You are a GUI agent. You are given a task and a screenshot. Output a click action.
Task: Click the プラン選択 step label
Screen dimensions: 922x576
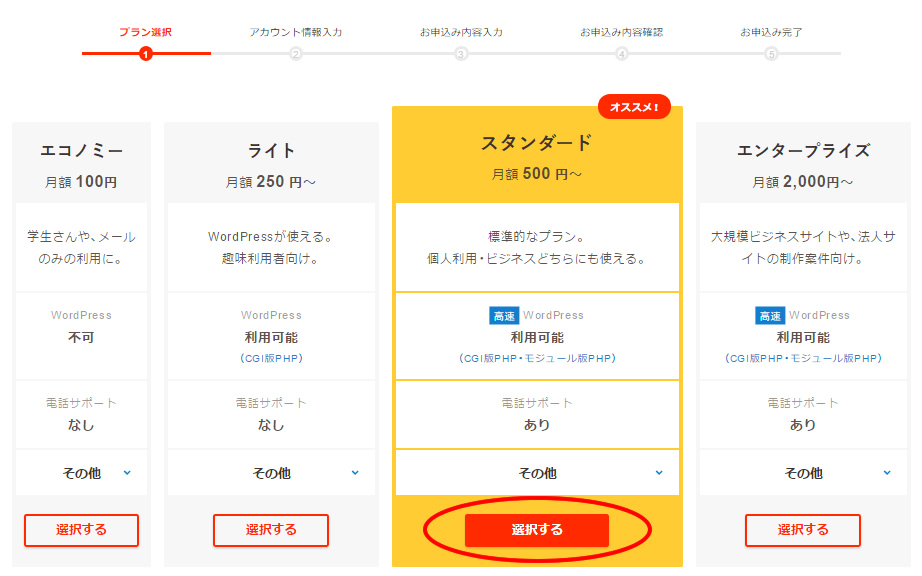coord(146,32)
